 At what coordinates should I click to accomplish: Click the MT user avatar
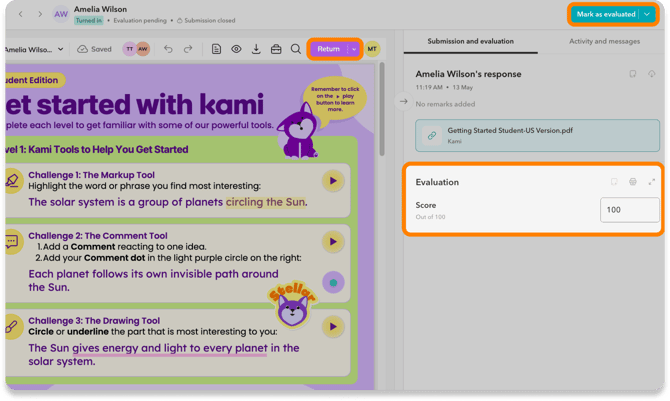[x=372, y=49]
